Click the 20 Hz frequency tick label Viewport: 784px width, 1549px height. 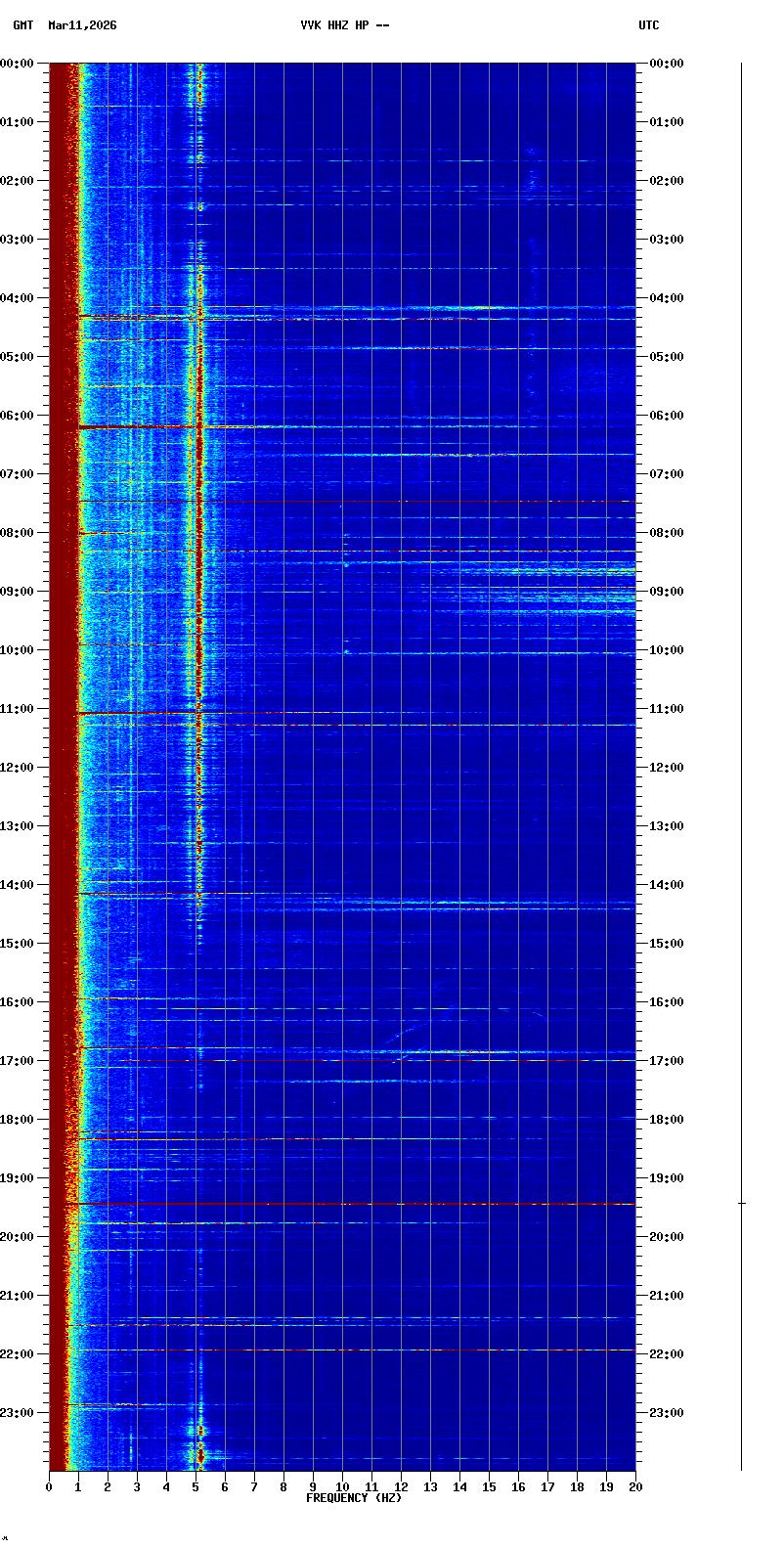(635, 1487)
